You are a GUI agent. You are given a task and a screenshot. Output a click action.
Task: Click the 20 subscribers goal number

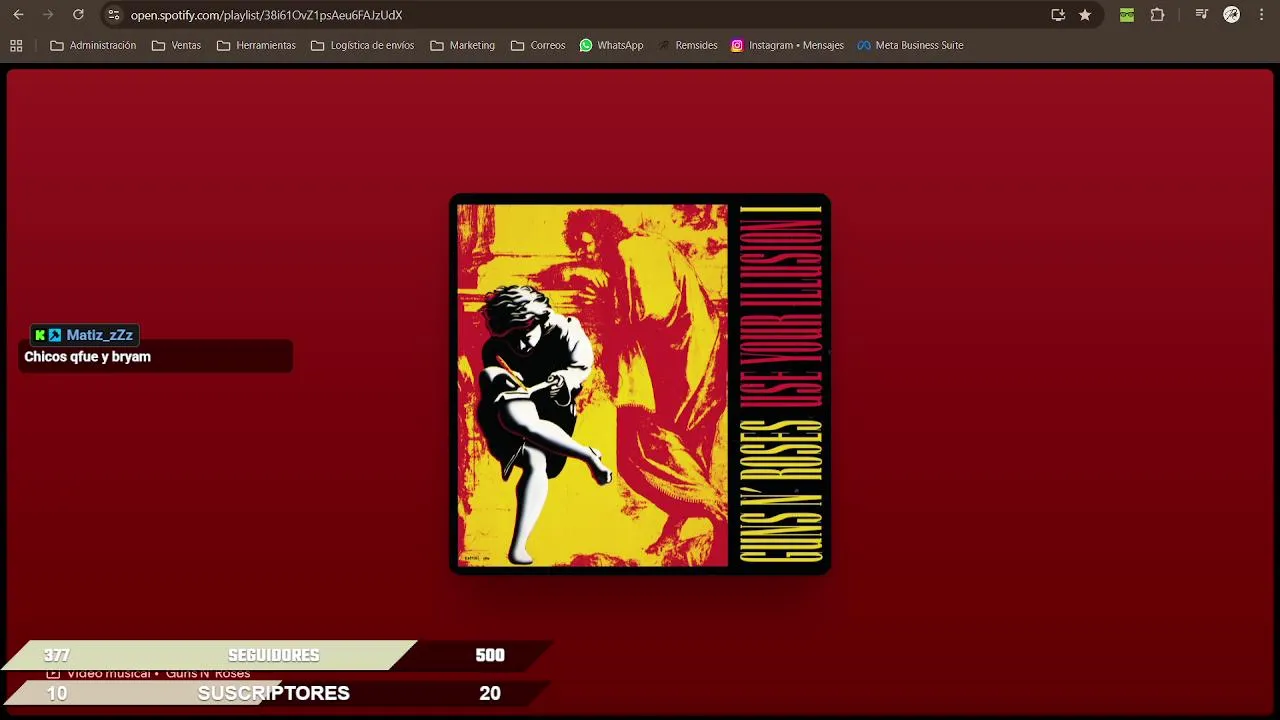pos(490,693)
